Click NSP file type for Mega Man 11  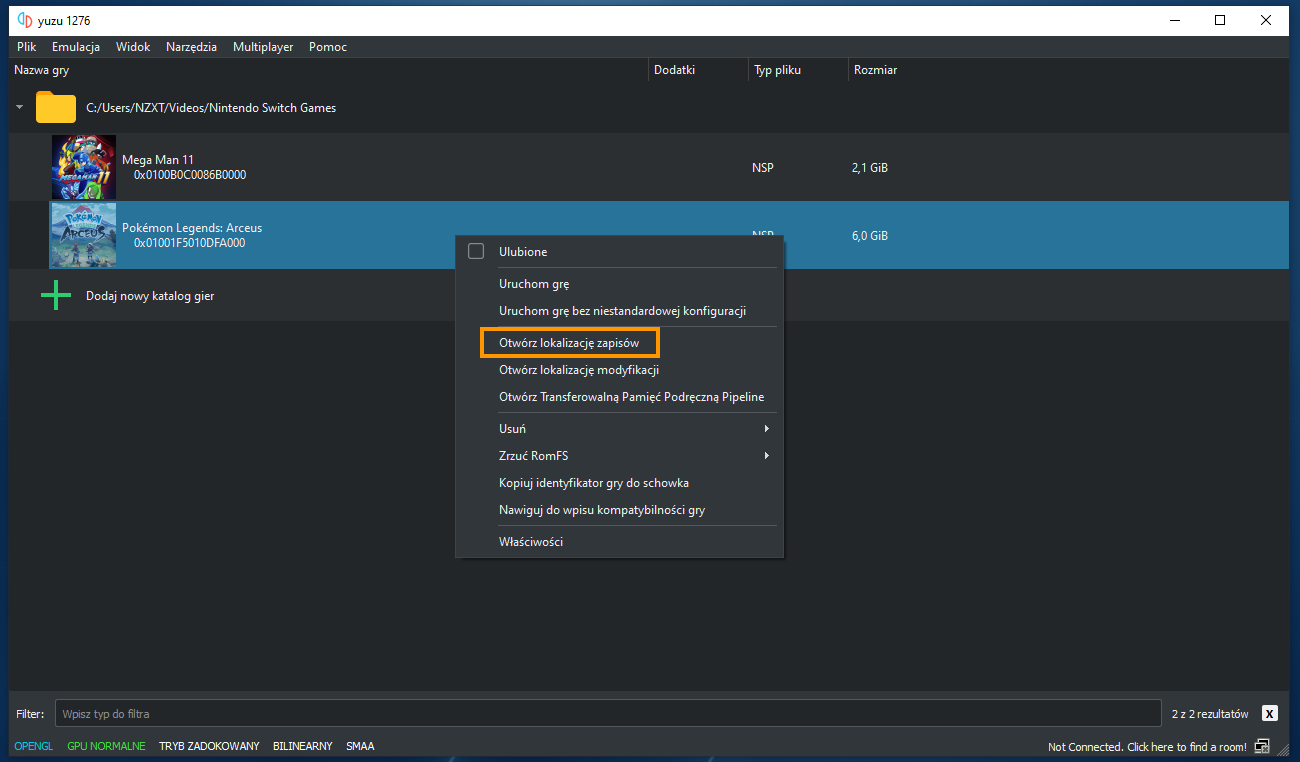click(x=763, y=168)
